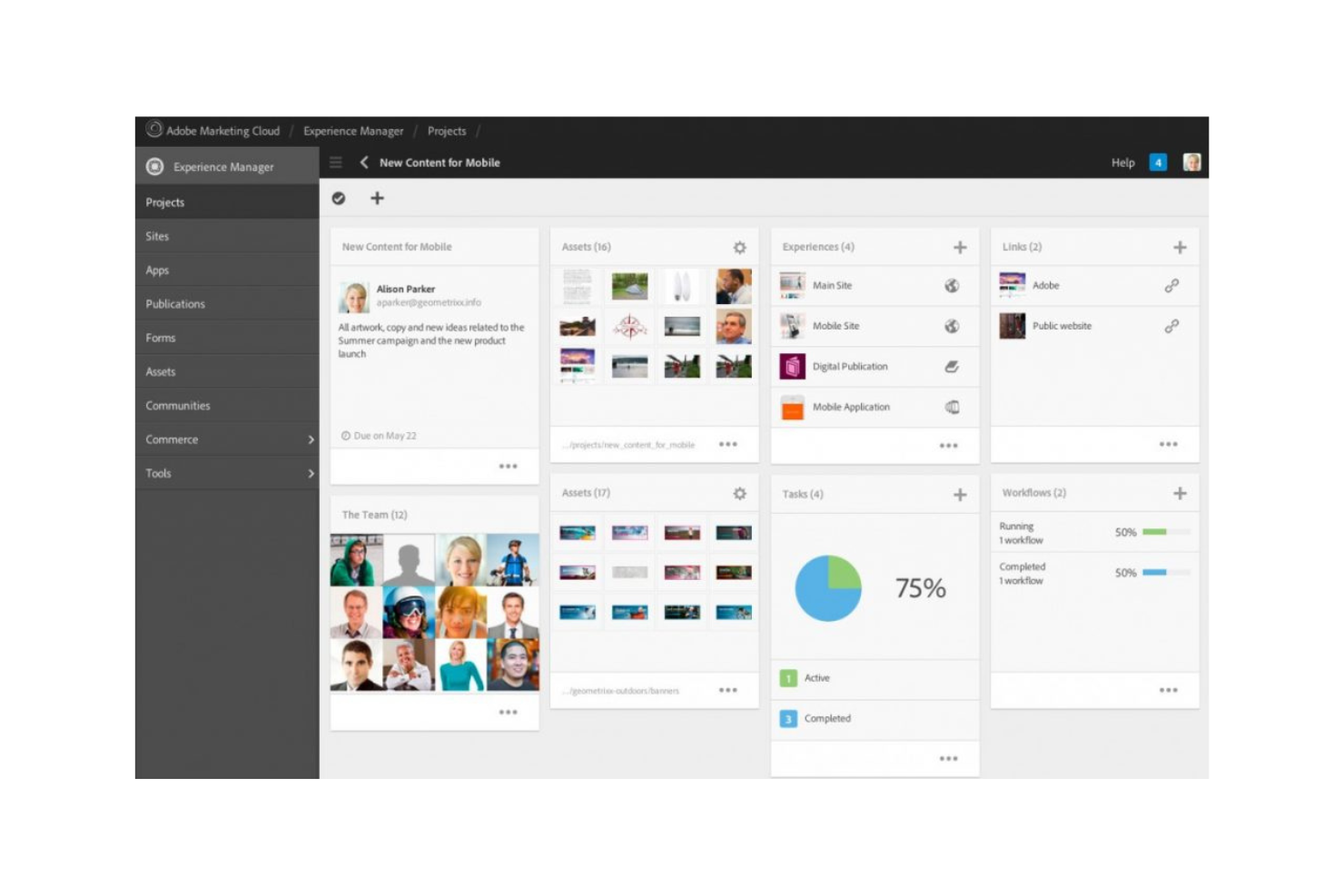Click the tasks pie chart
The image size is (1344, 896).
pos(828,588)
